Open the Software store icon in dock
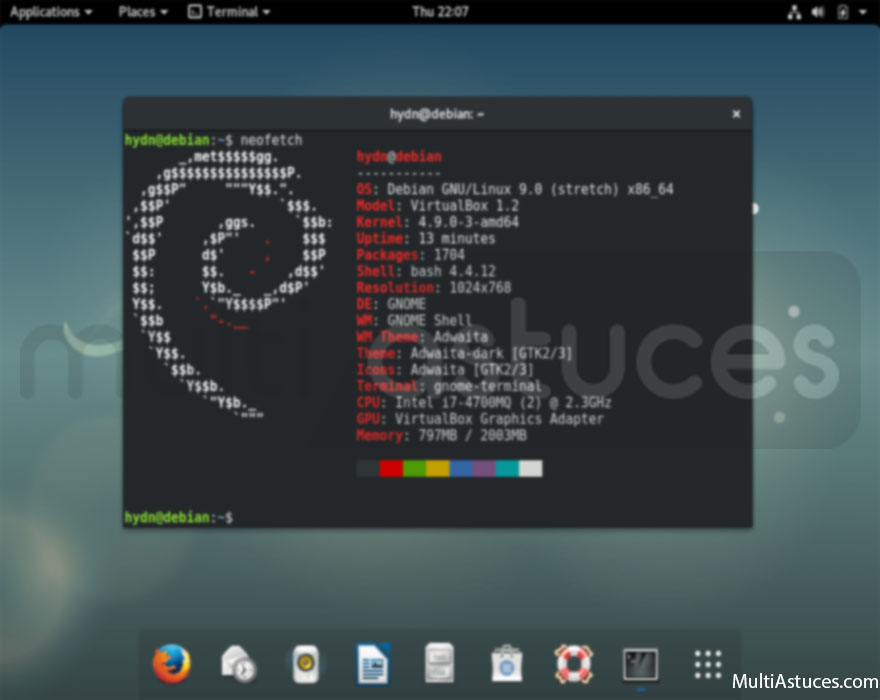The image size is (880, 700). (507, 664)
